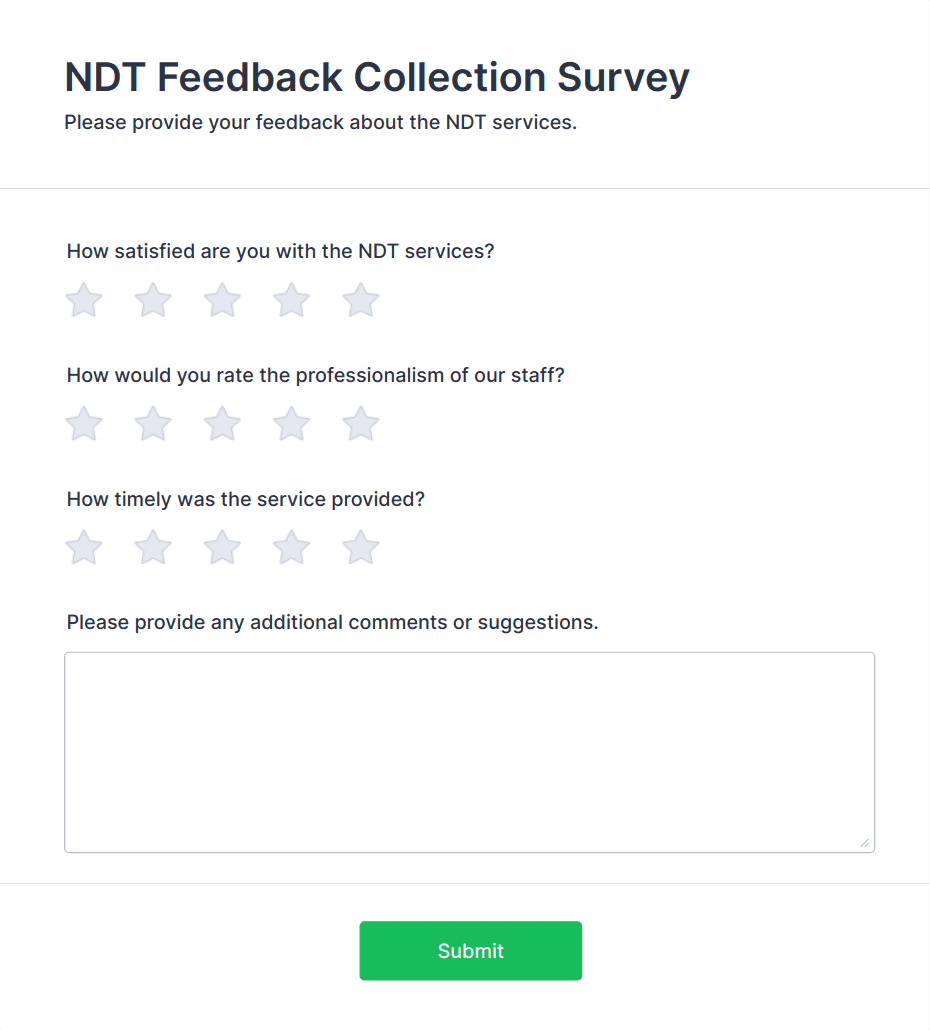
Task: Rate NDT services satisfaction five stars
Action: [x=361, y=300]
